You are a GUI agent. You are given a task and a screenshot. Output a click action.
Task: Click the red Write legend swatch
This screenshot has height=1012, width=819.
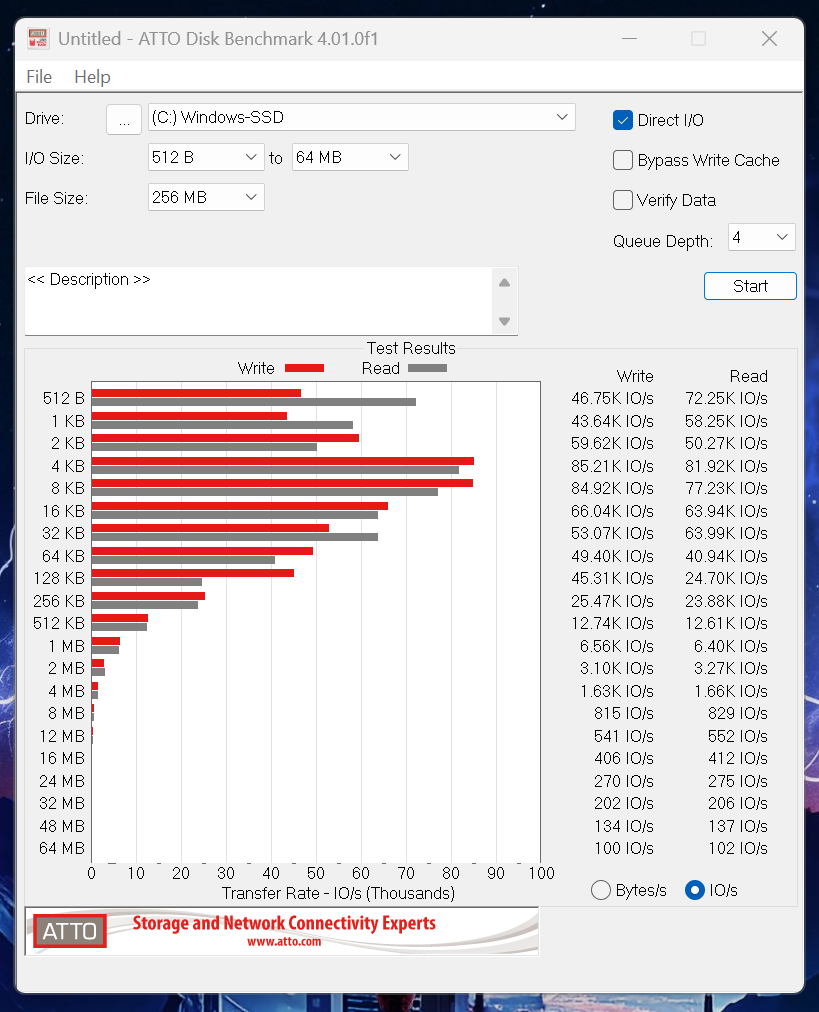305,368
